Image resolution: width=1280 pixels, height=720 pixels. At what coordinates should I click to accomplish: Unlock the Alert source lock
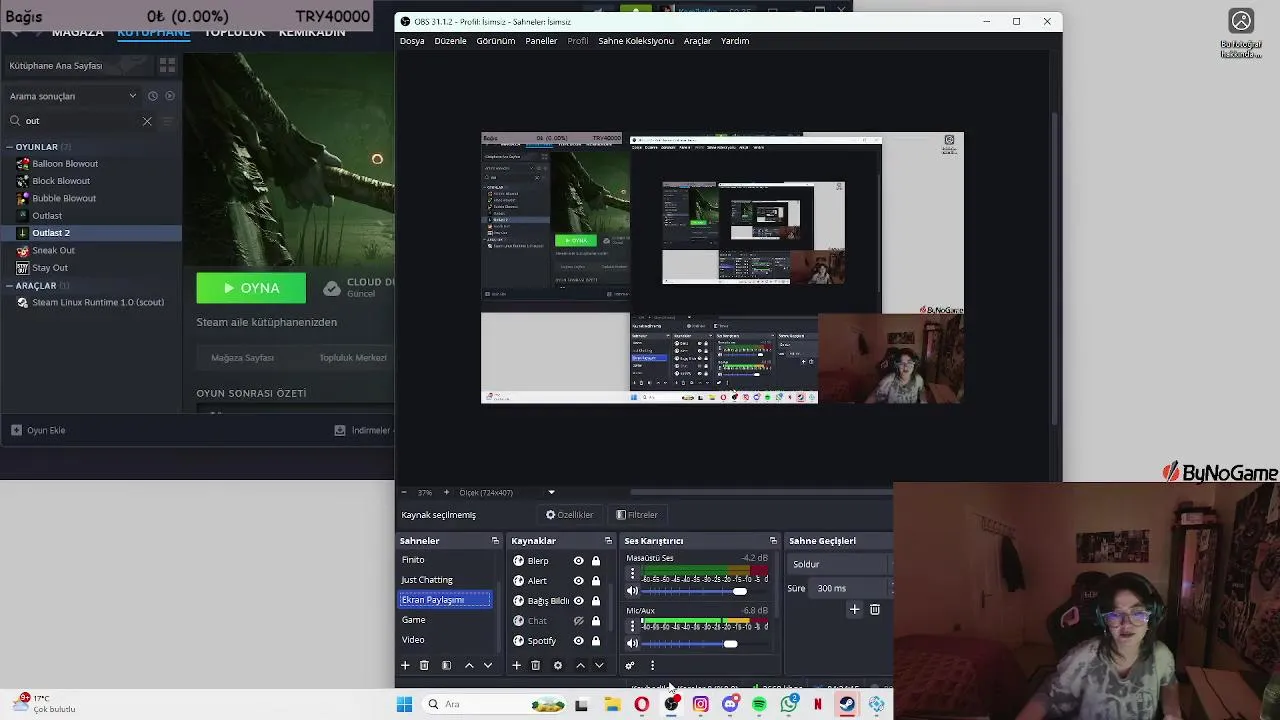596,581
